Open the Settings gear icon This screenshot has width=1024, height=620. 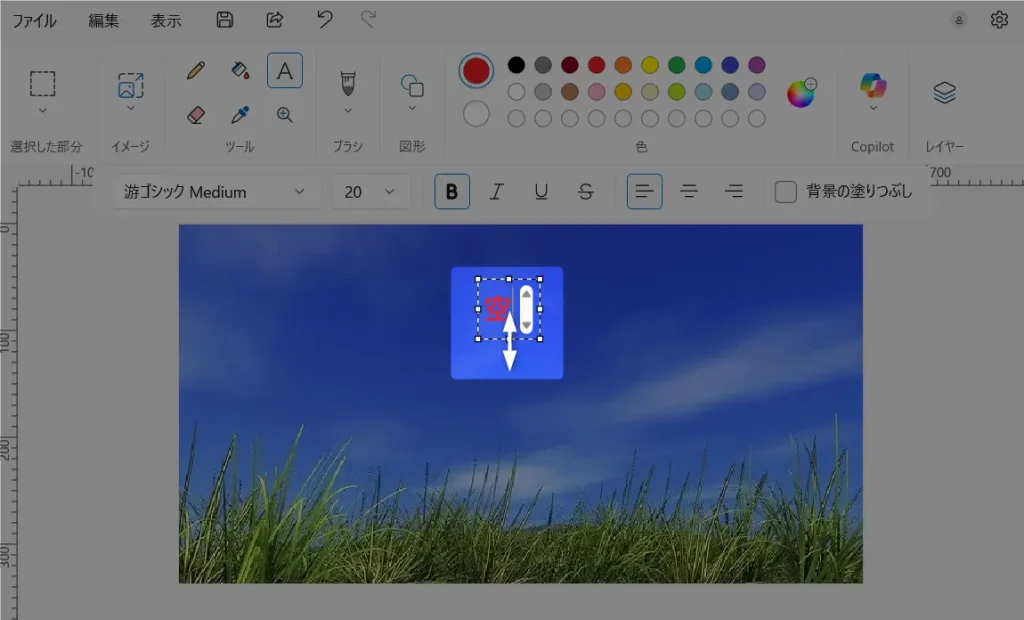[x=999, y=20]
